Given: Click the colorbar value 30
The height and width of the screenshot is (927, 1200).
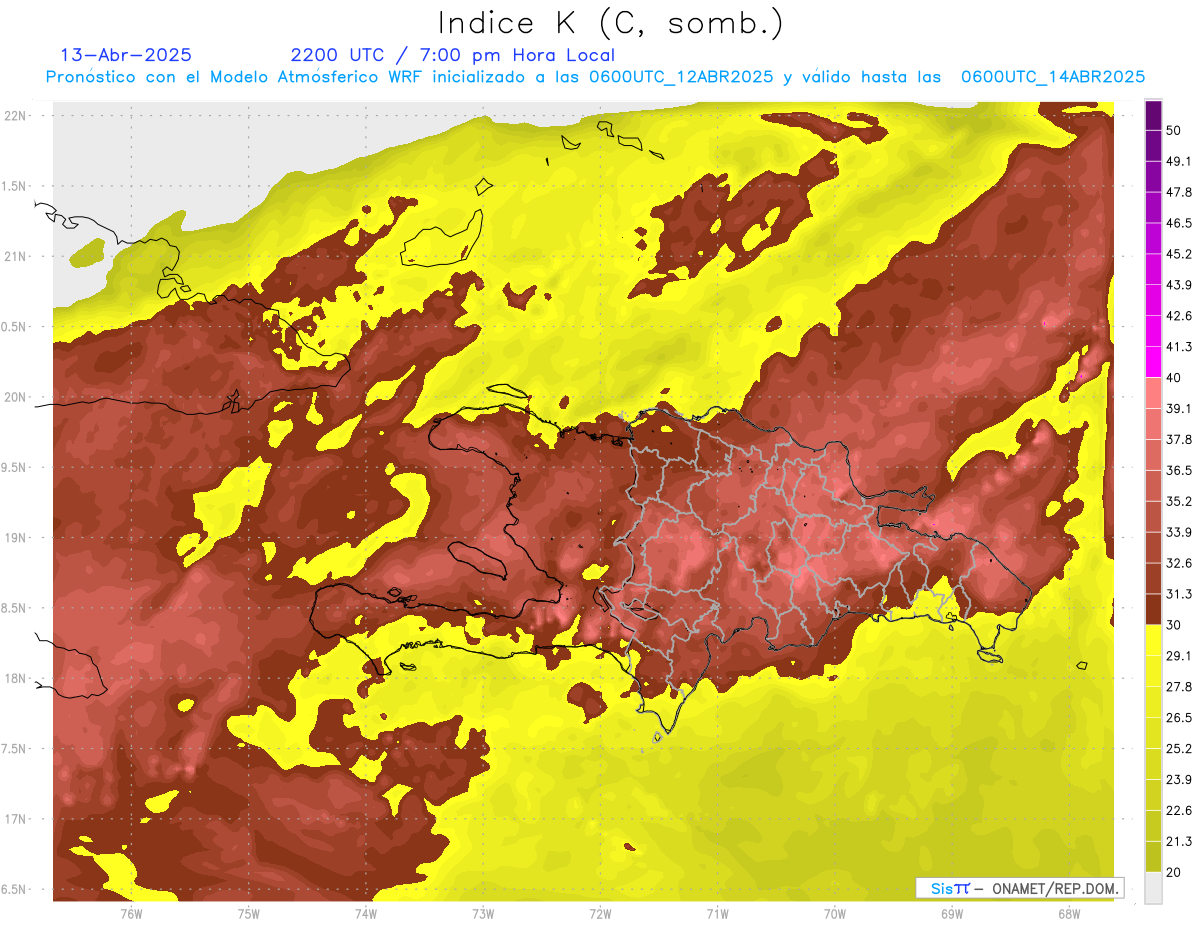Looking at the screenshot, I should (1173, 625).
